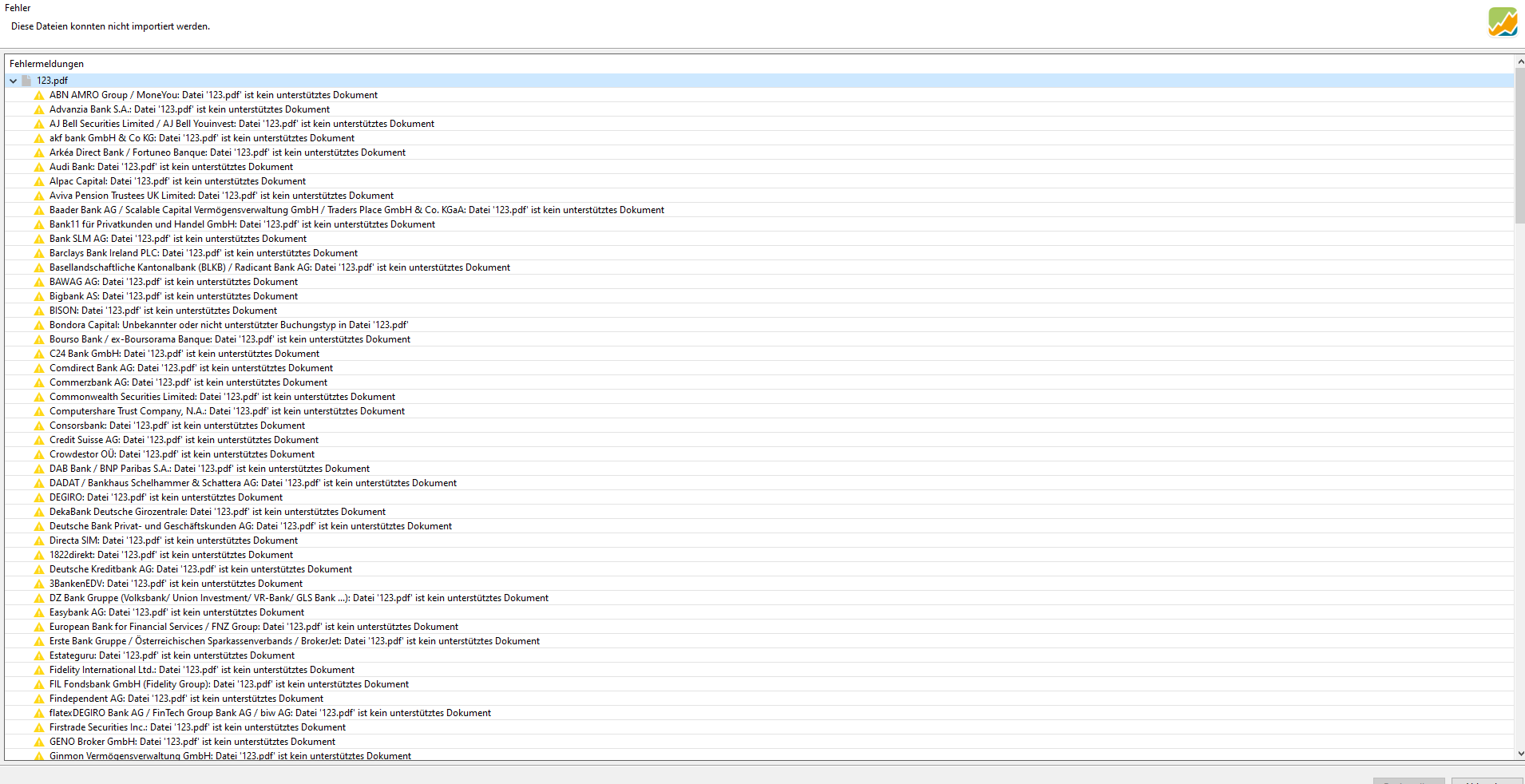Image resolution: width=1525 pixels, height=784 pixels.
Task: Select the Findependent AG error line
Action: (186, 699)
